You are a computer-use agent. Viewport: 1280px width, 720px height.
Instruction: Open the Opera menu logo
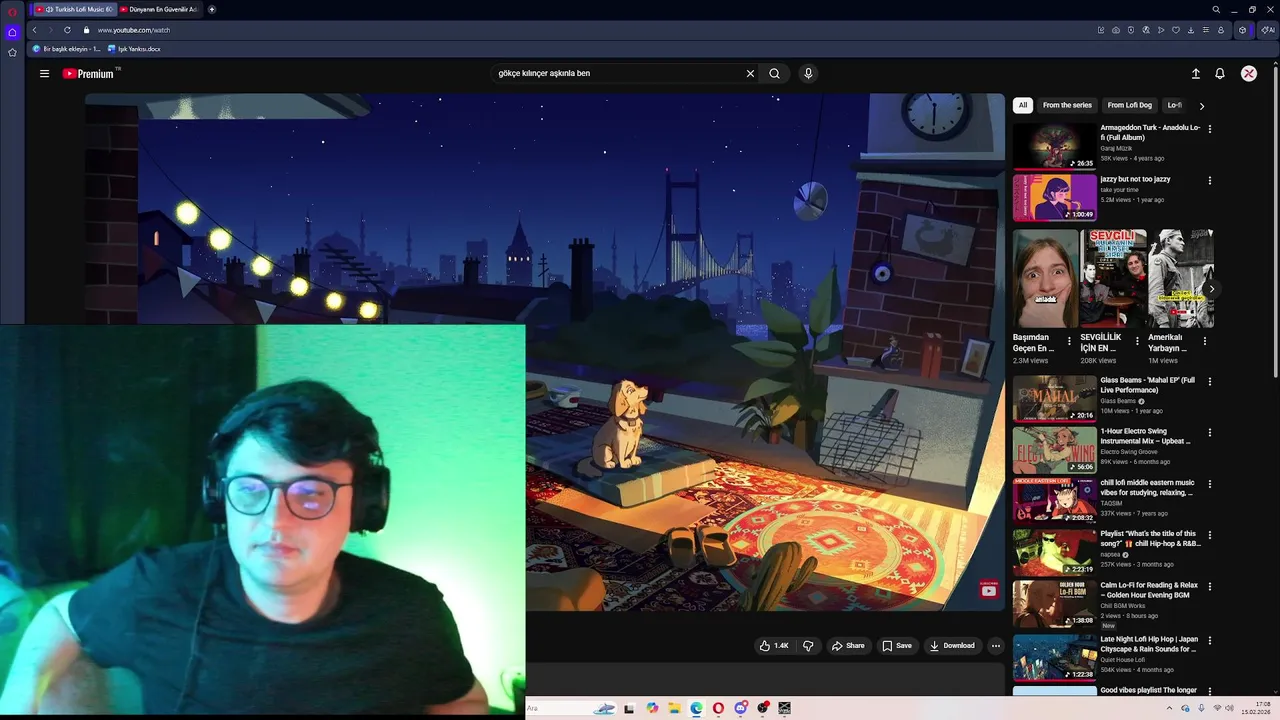(x=12, y=10)
